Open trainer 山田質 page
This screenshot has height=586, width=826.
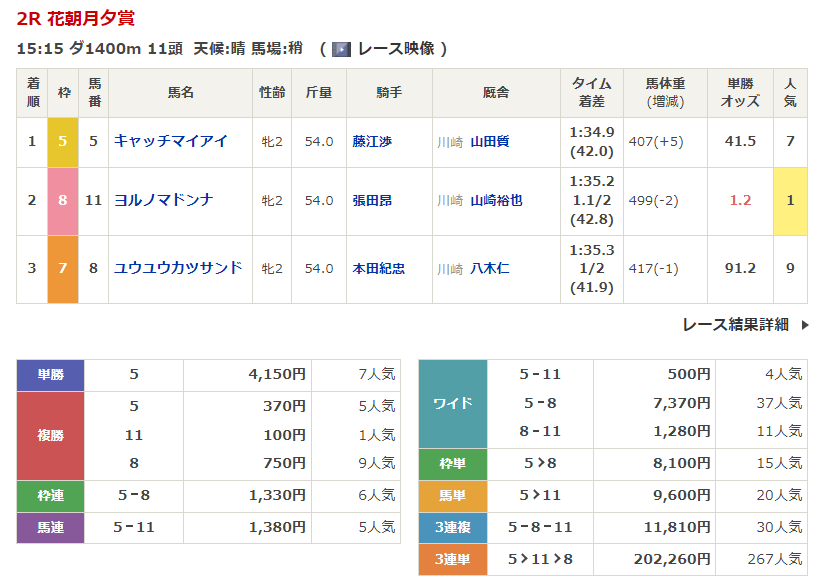click(x=490, y=142)
